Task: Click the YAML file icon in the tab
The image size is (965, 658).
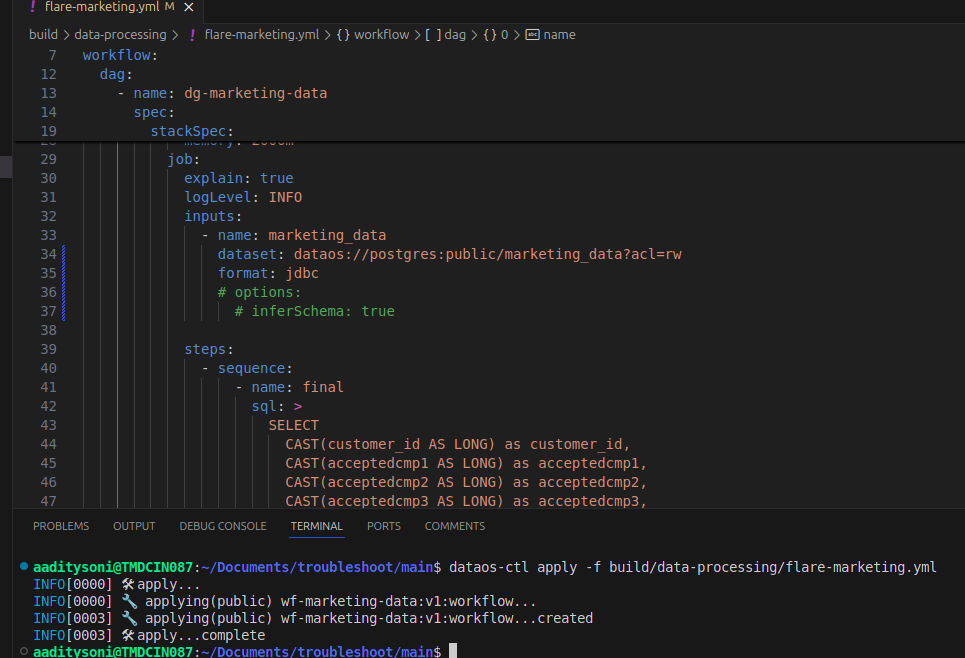Action: [33, 7]
